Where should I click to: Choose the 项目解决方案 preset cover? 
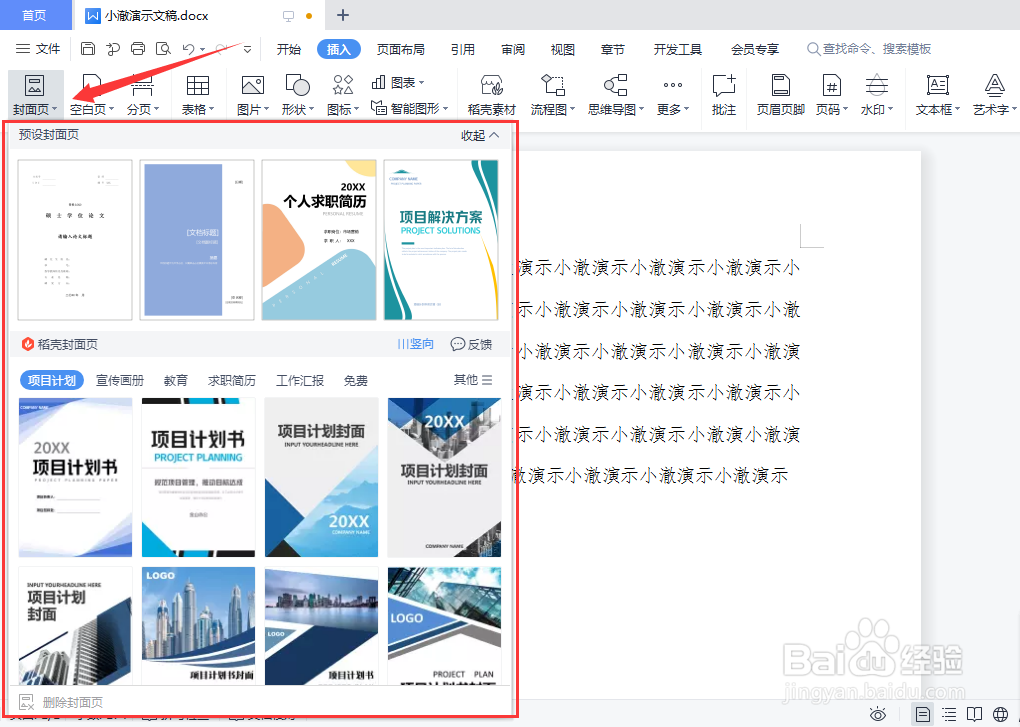441,240
